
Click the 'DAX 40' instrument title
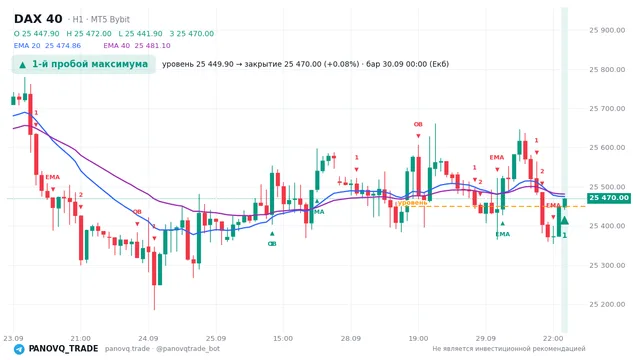(x=38, y=19)
